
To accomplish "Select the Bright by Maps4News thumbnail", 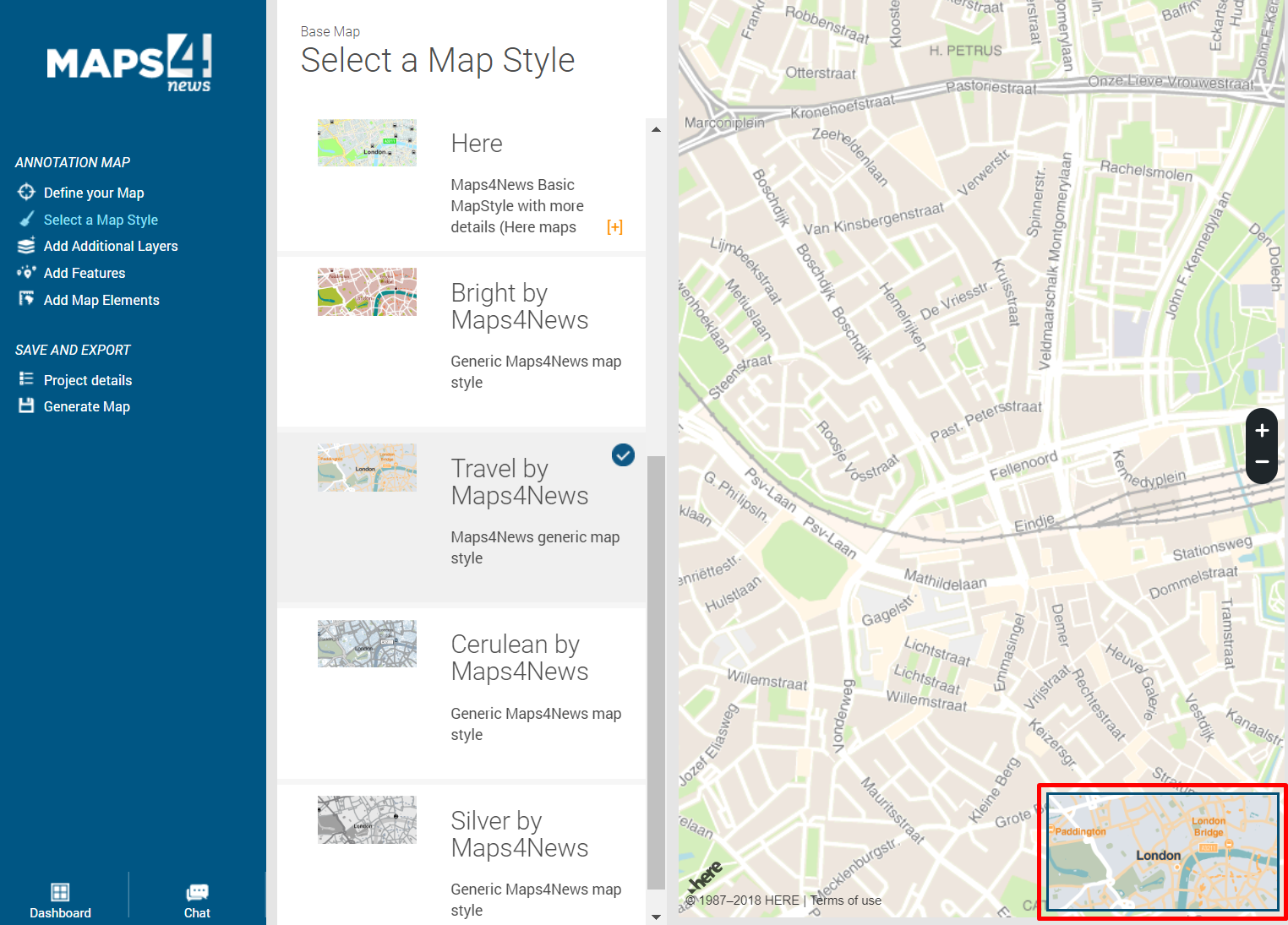I will tap(367, 291).
